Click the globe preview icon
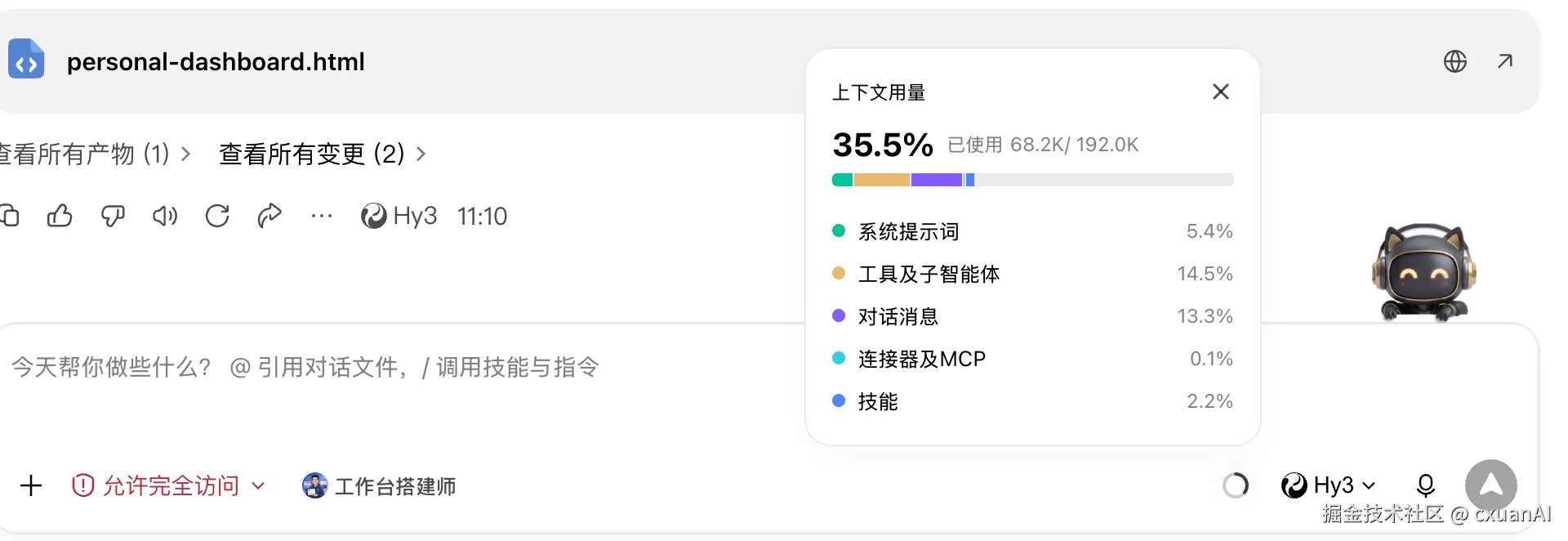 click(x=1455, y=61)
